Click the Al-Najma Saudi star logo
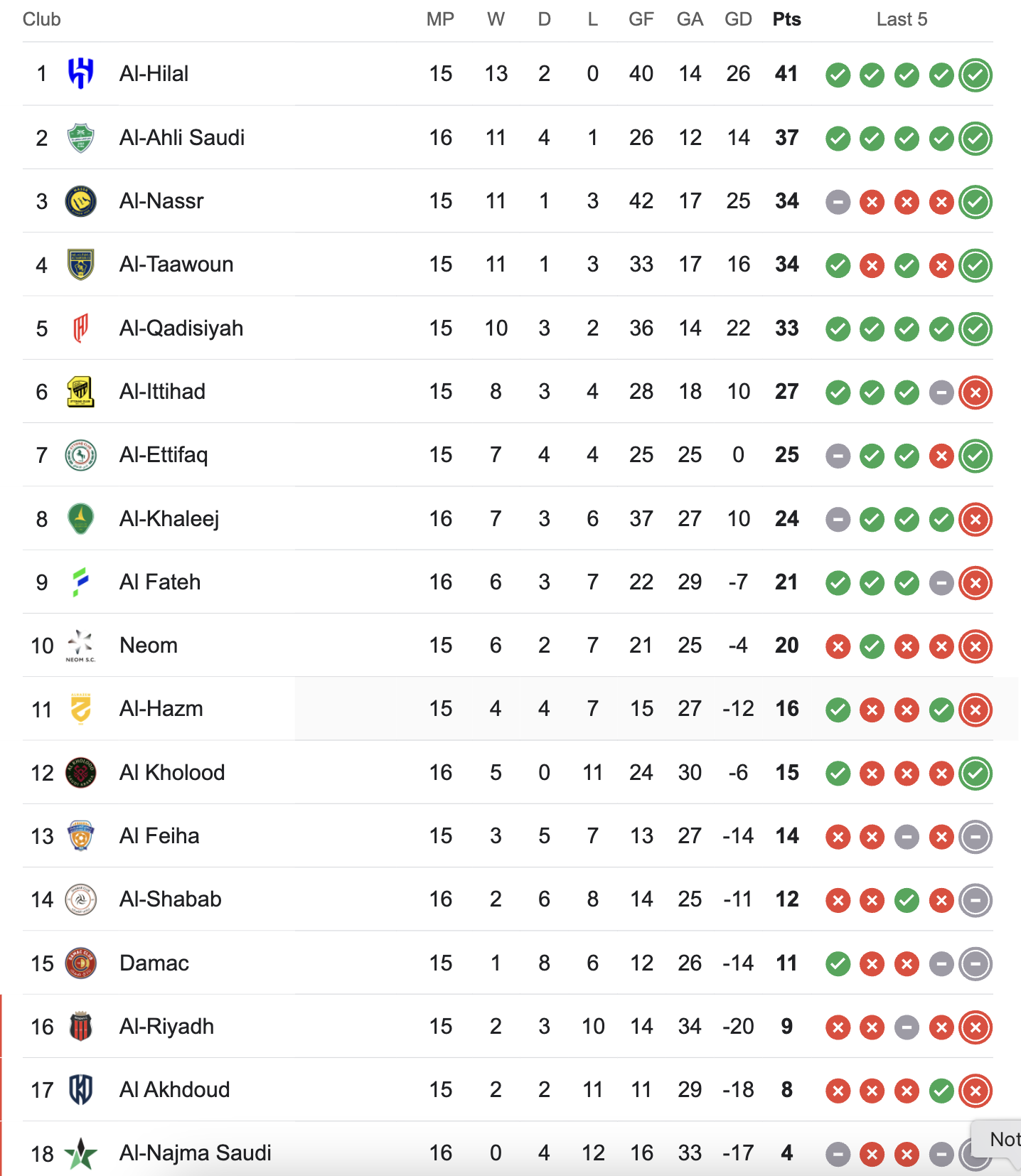Viewport: 1021px width, 1176px height. point(80,1153)
